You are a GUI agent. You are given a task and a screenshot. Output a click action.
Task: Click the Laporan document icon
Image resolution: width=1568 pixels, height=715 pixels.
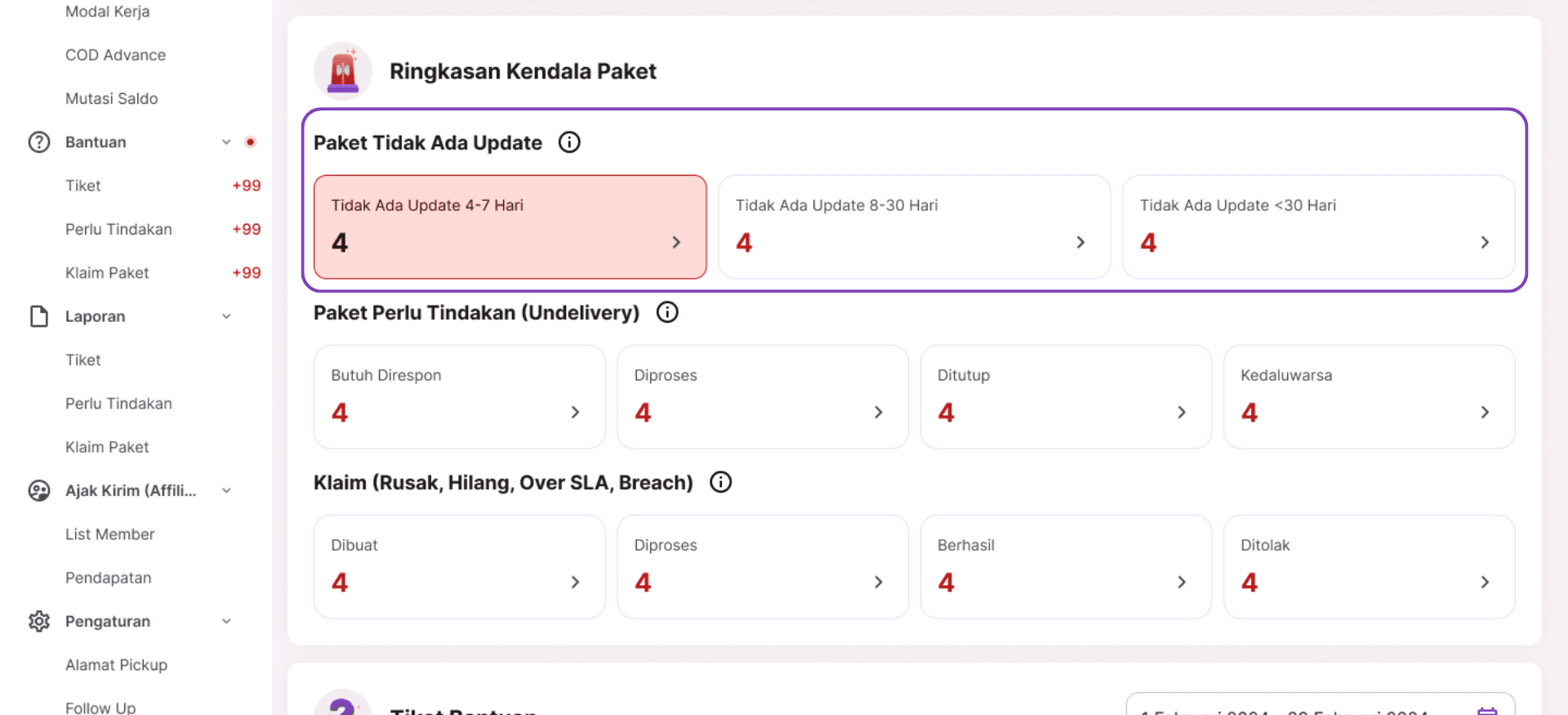pyautogui.click(x=39, y=316)
